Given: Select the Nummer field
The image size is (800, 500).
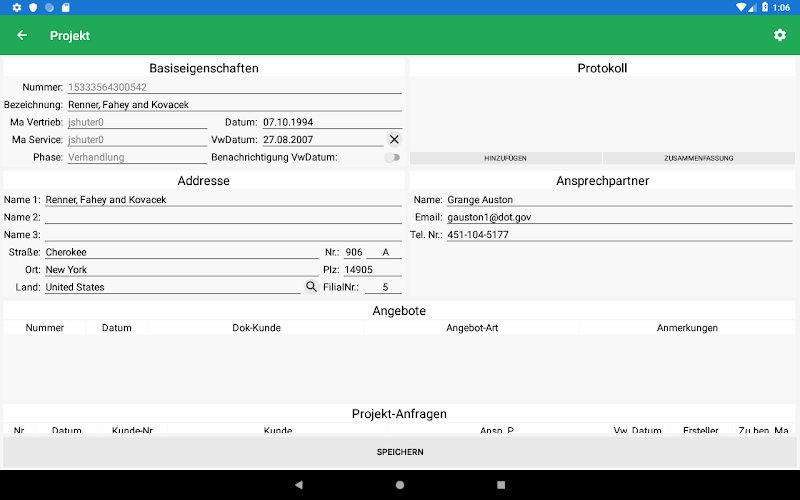Looking at the screenshot, I should [235, 87].
